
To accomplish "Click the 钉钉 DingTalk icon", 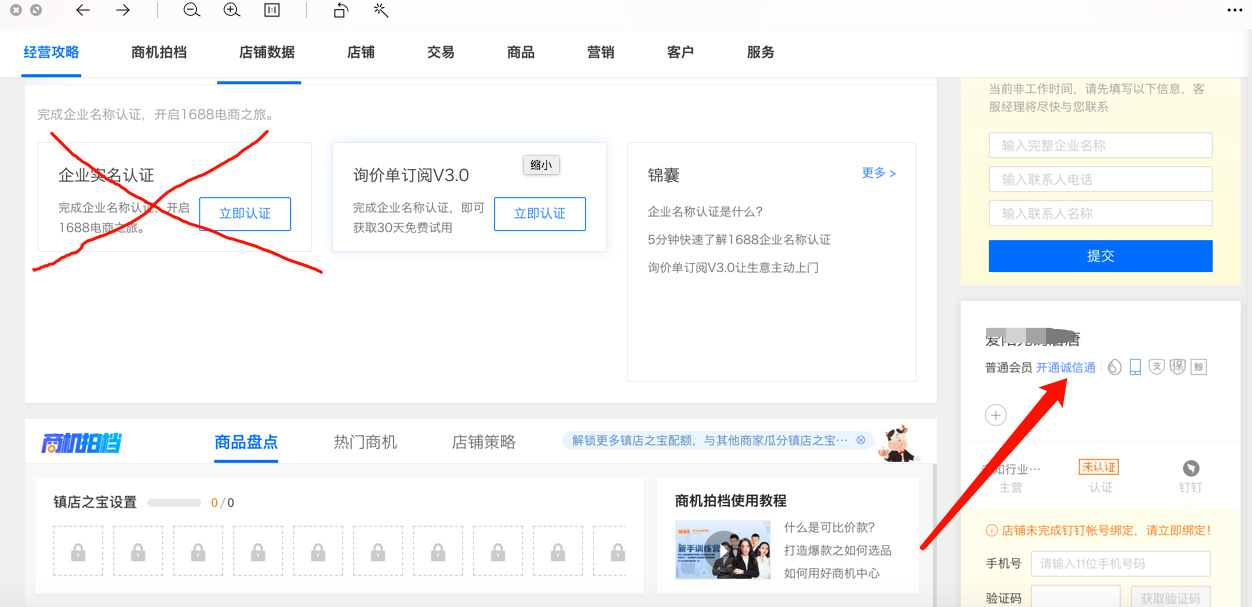I will pyautogui.click(x=1190, y=467).
